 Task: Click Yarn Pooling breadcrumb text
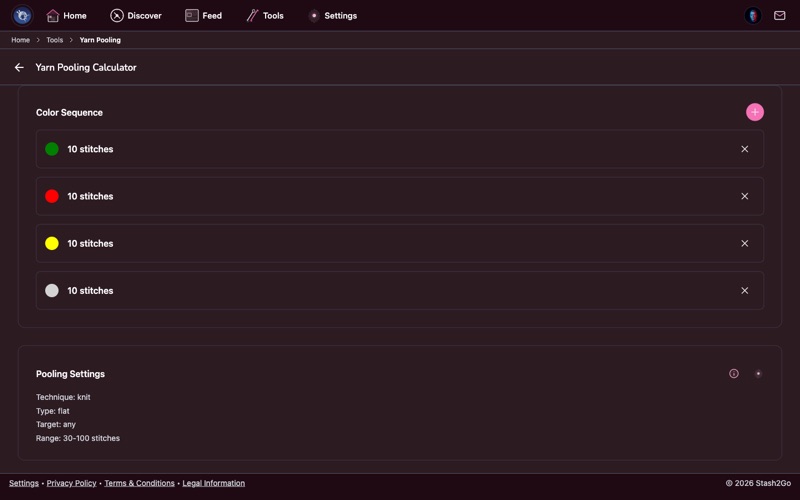click(100, 40)
